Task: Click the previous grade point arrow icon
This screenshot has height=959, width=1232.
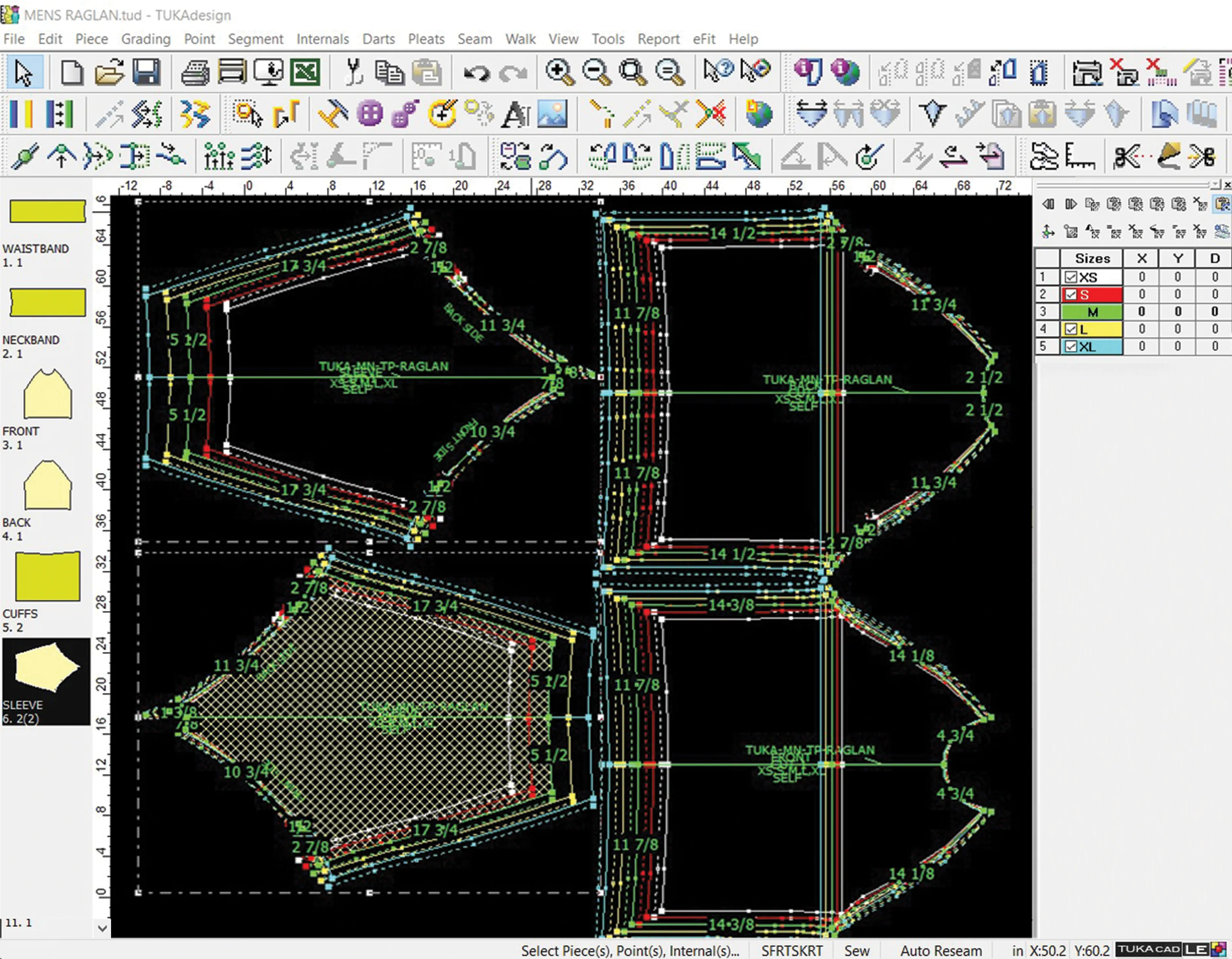Action: [x=1048, y=204]
